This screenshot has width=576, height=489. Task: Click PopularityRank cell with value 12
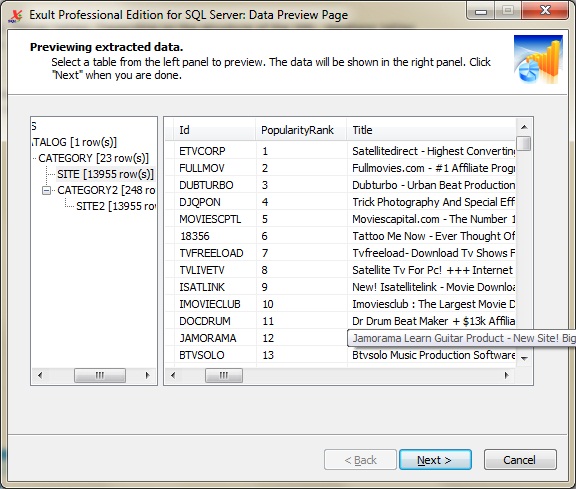[302, 338]
